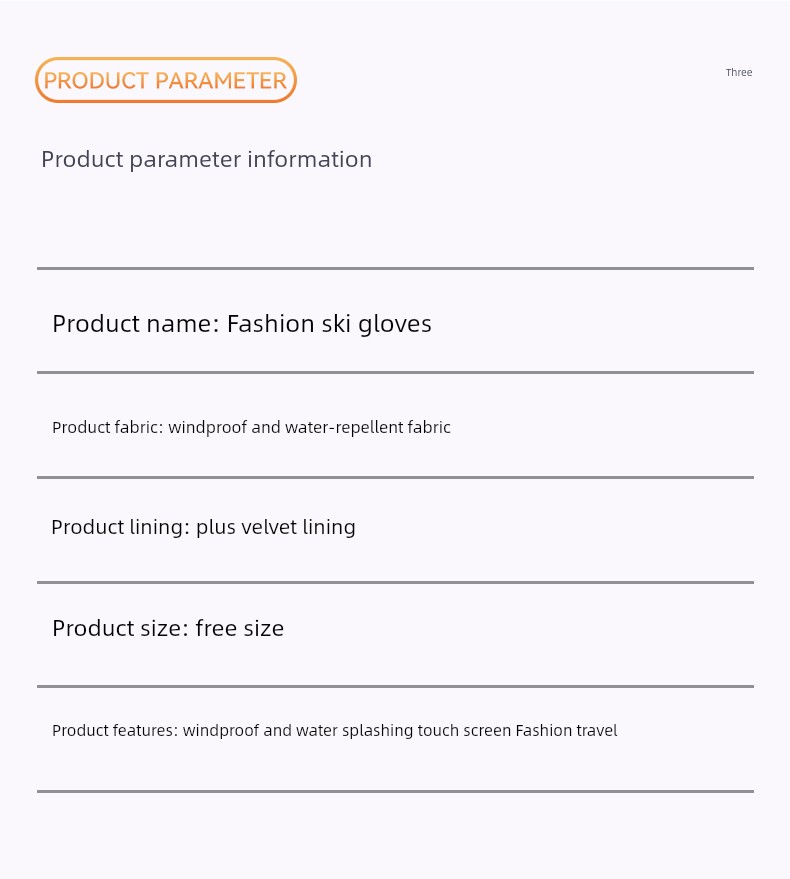Click the "Product size:" label

tap(121, 628)
